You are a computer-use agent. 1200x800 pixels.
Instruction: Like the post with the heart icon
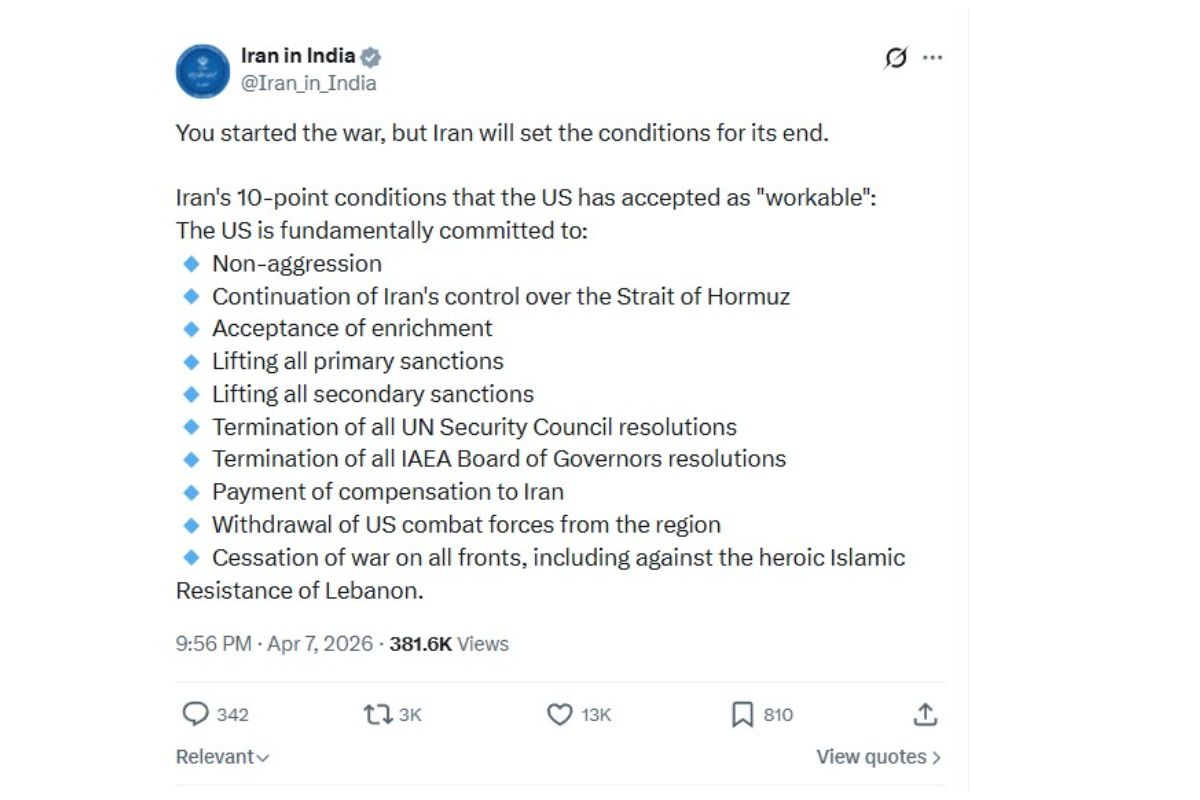coord(560,714)
